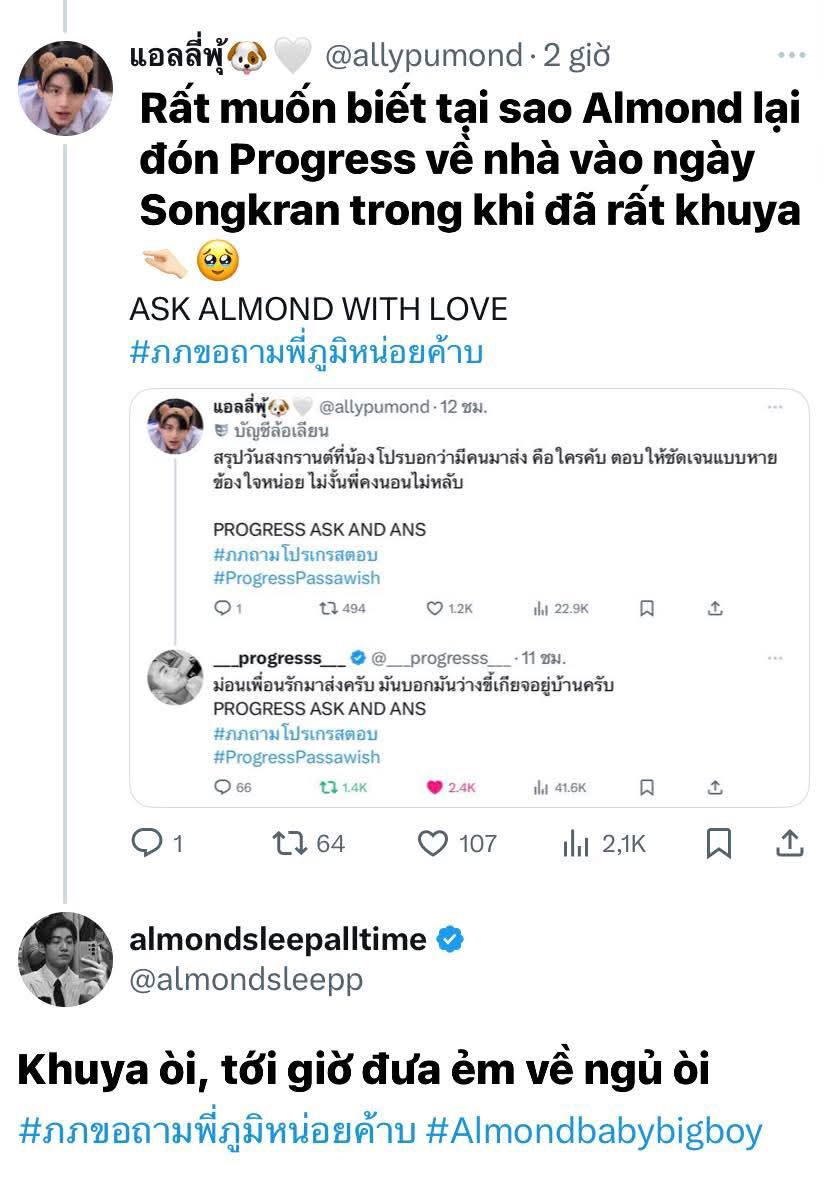
Task: Like the main tweet with 107 likes
Action: click(x=432, y=844)
